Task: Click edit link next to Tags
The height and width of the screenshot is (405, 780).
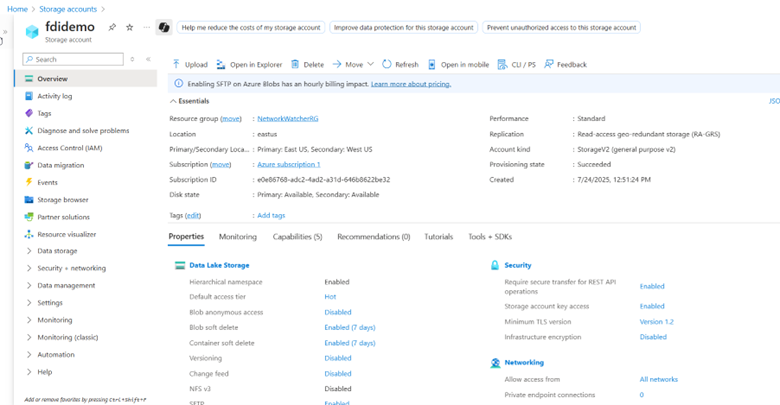Action: click(x=193, y=215)
